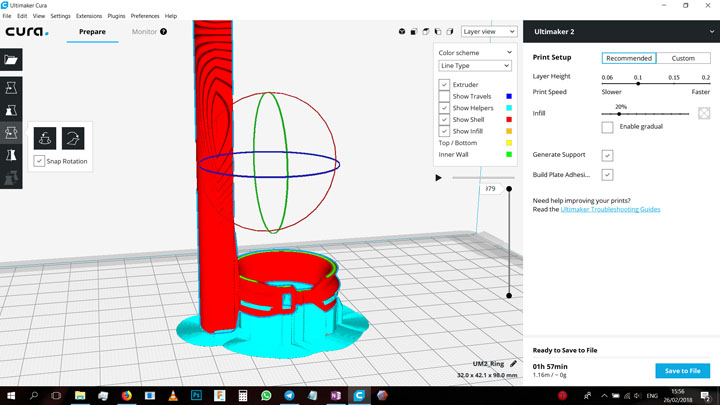The width and height of the screenshot is (720, 405).
Task: Click the pencil icon next to UM2_Ring
Action: click(x=513, y=364)
